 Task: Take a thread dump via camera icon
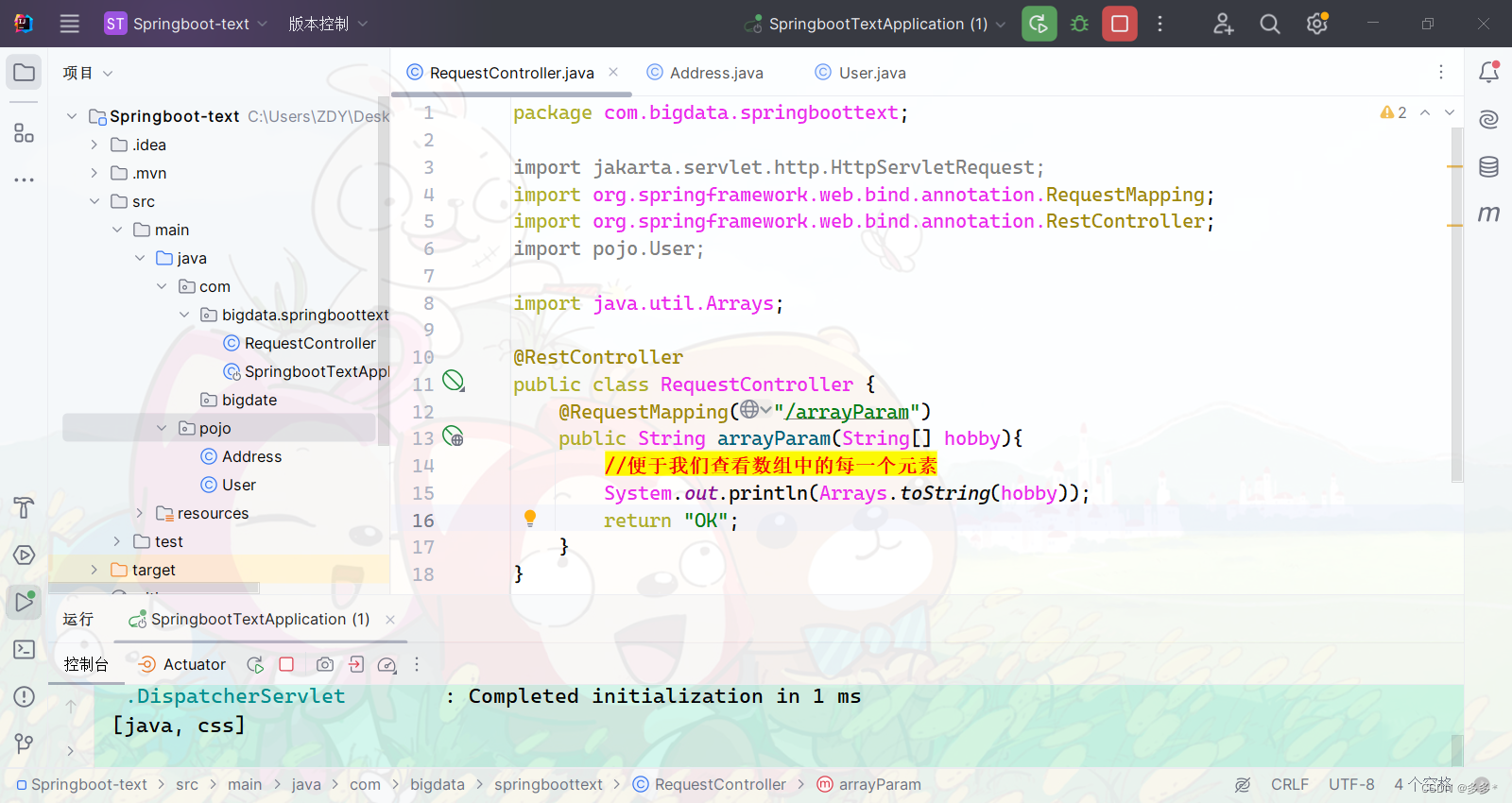click(325, 664)
